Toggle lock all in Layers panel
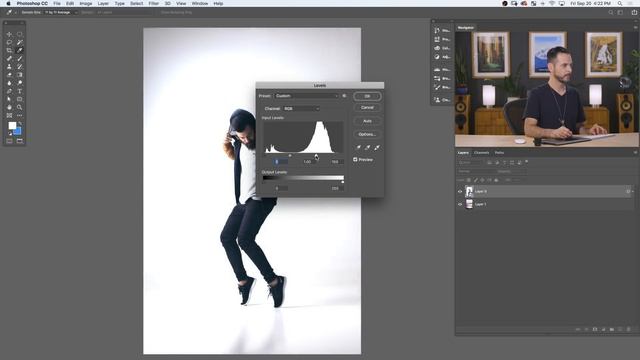The width and height of the screenshot is (640, 360). 496,180
